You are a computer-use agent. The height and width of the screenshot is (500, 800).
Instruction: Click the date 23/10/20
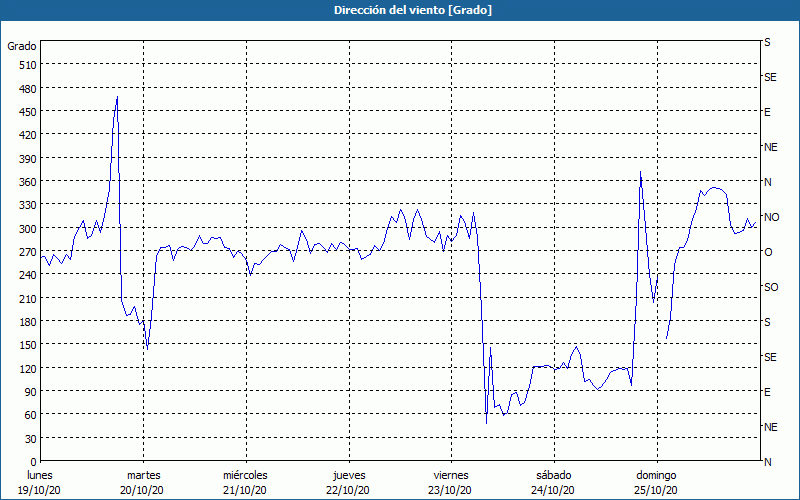click(x=449, y=490)
